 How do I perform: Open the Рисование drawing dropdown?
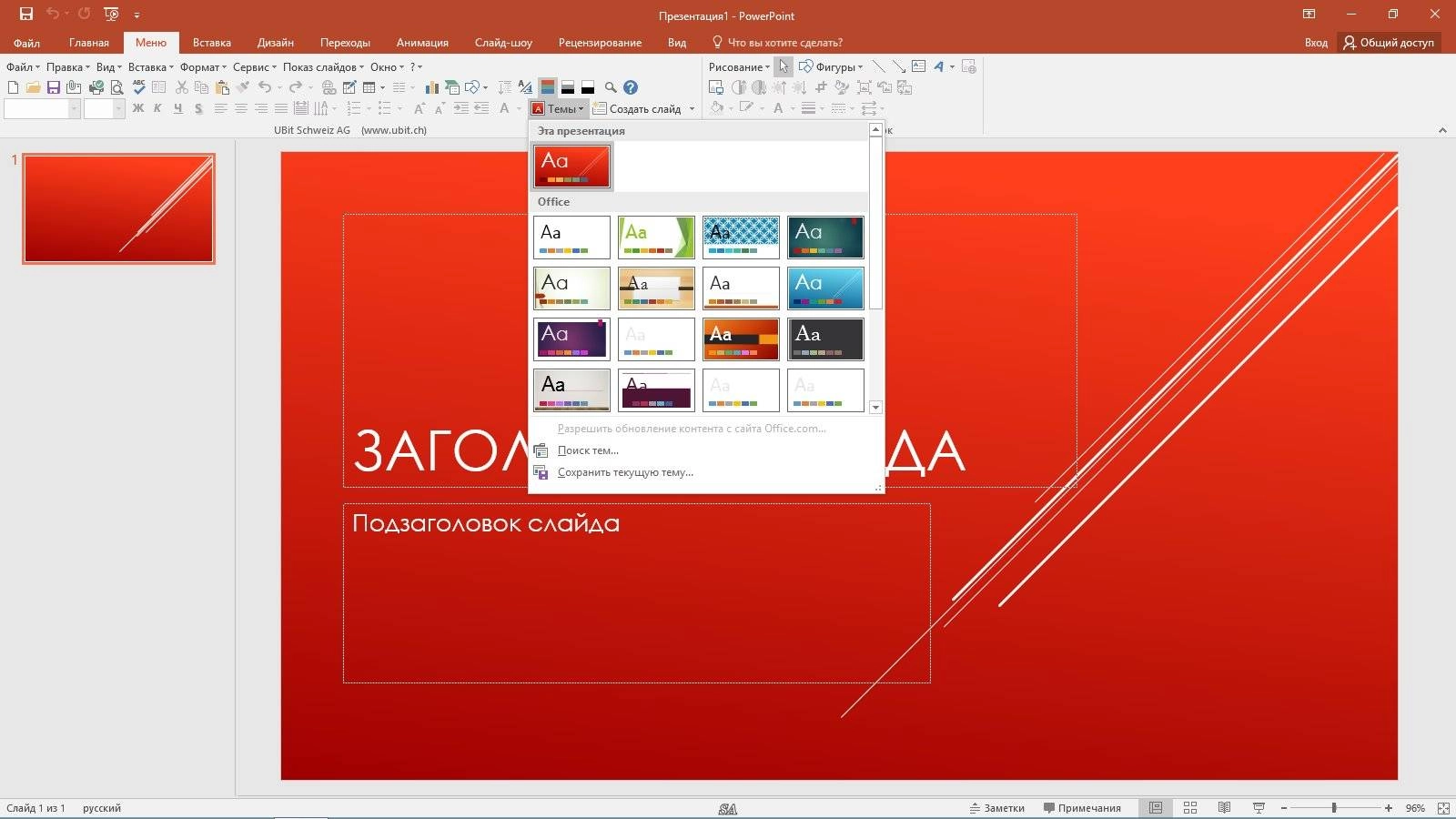pyautogui.click(x=739, y=66)
